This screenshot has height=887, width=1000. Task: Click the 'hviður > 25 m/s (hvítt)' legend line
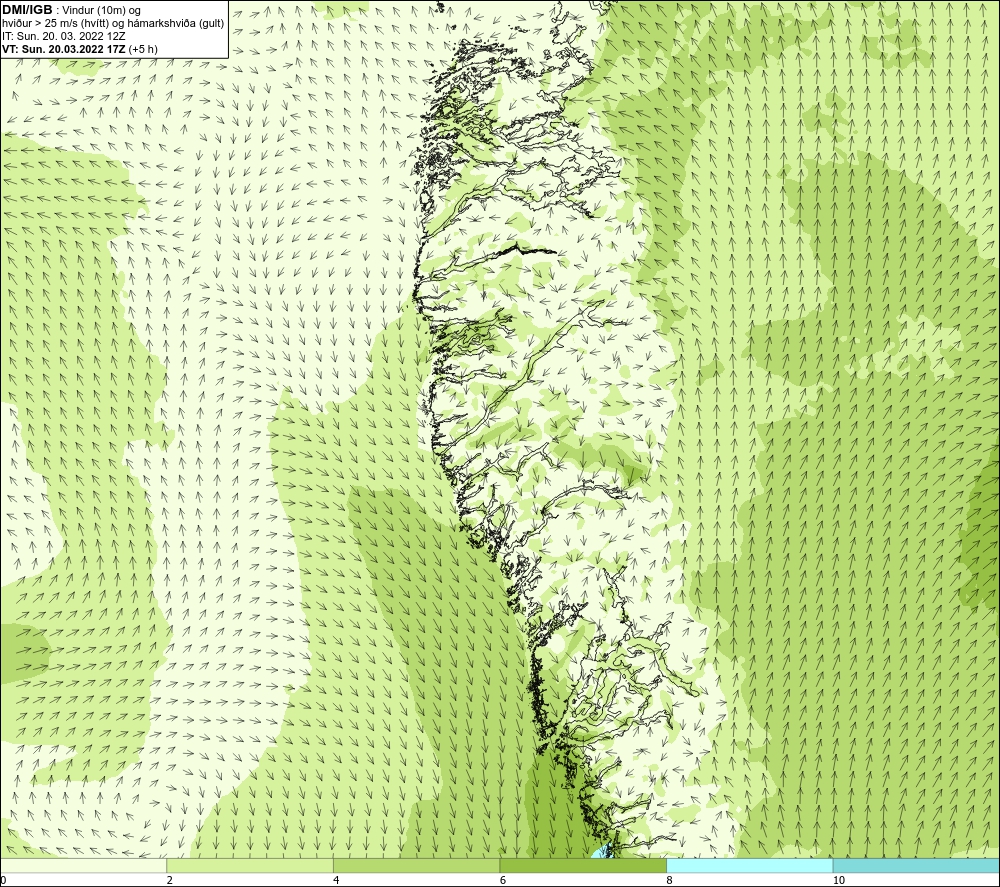point(113,23)
